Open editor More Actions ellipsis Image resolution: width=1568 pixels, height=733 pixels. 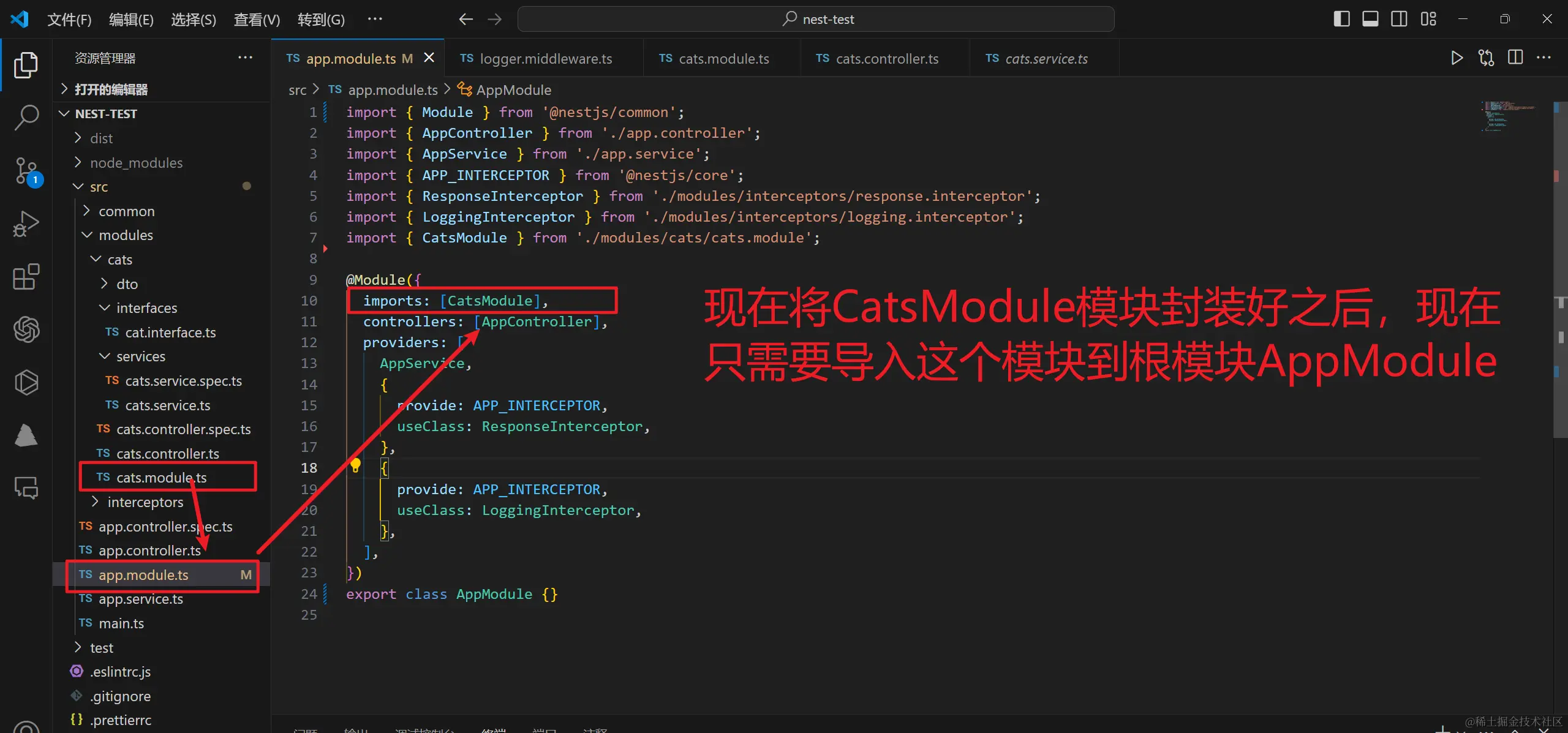coord(1544,58)
